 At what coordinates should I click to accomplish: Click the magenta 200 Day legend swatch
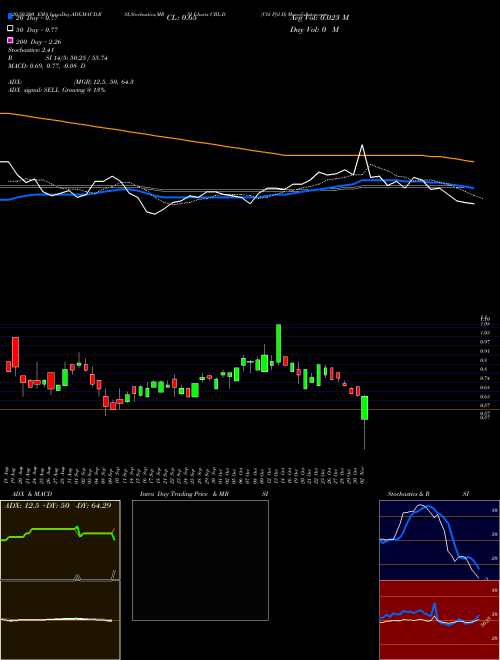[10, 40]
